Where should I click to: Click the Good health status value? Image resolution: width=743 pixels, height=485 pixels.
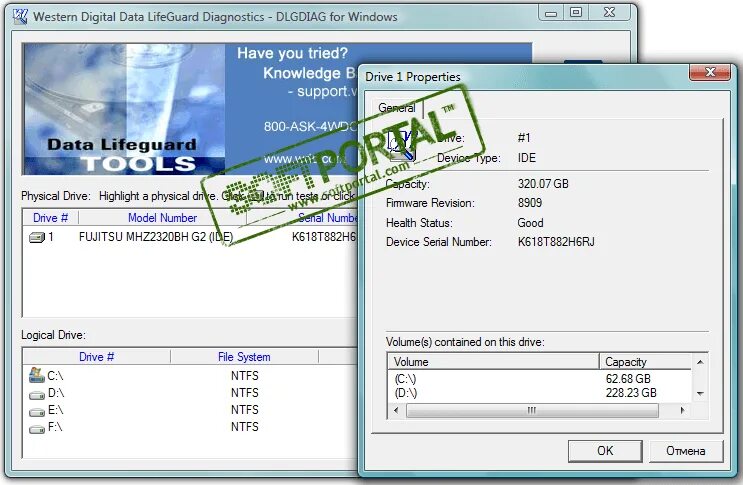[530, 223]
